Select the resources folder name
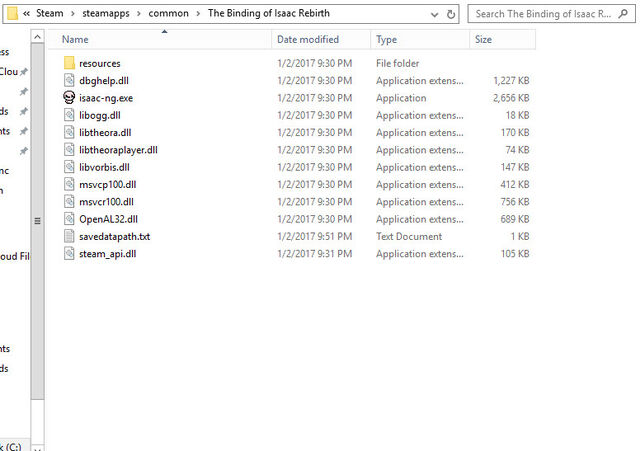The width and height of the screenshot is (640, 451). pos(100,63)
